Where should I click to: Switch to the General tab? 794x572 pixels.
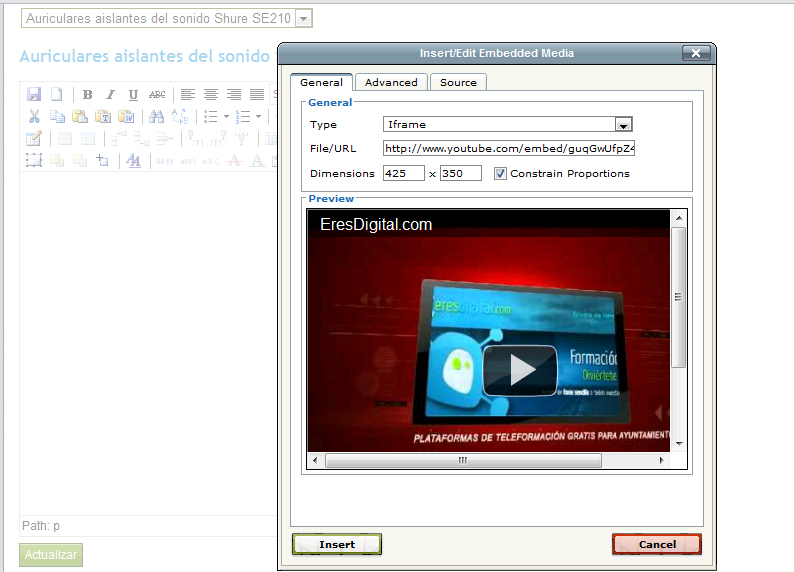321,83
